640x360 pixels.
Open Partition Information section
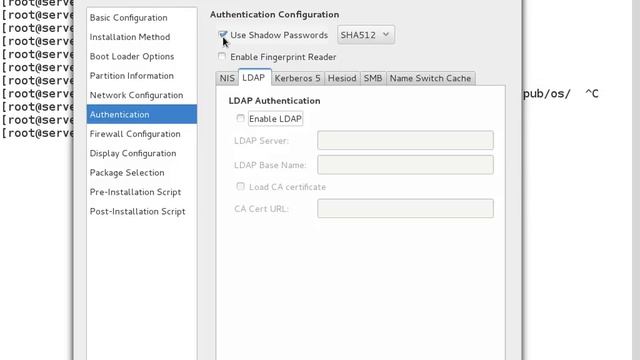(141, 76)
